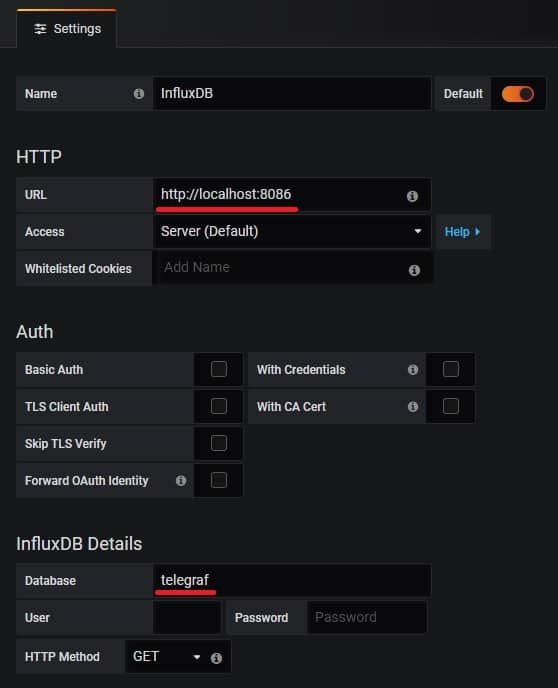Click the info icon beside Name
The height and width of the screenshot is (688, 558).
click(x=139, y=93)
